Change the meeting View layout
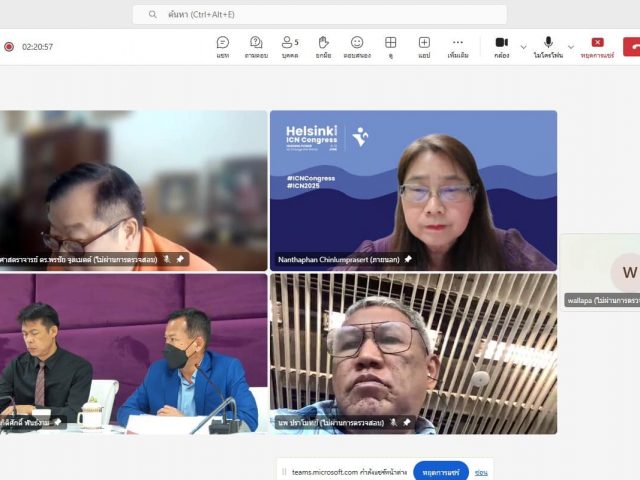640x480 pixels. (391, 47)
